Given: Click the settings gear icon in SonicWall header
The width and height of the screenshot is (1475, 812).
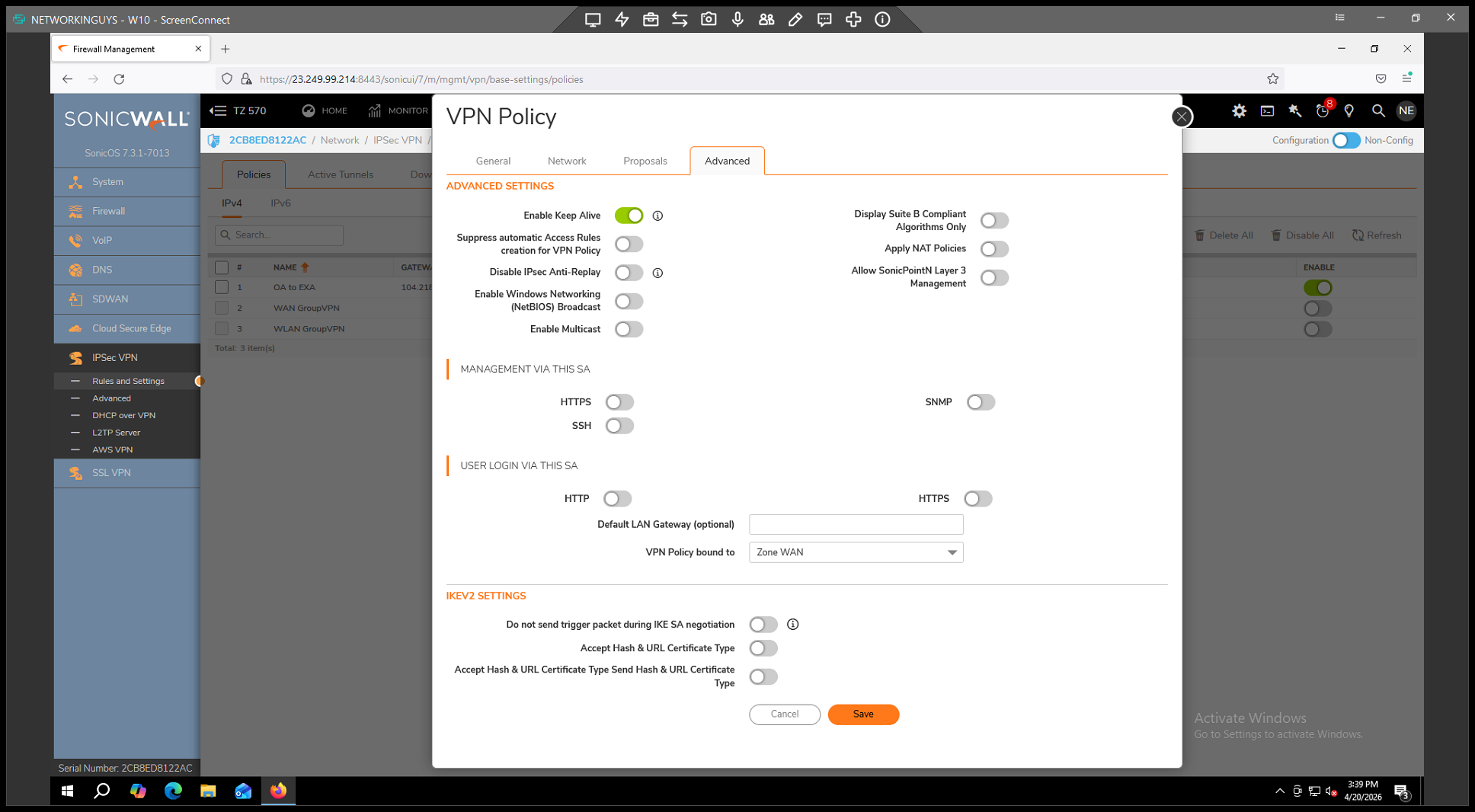Looking at the screenshot, I should 1239,111.
